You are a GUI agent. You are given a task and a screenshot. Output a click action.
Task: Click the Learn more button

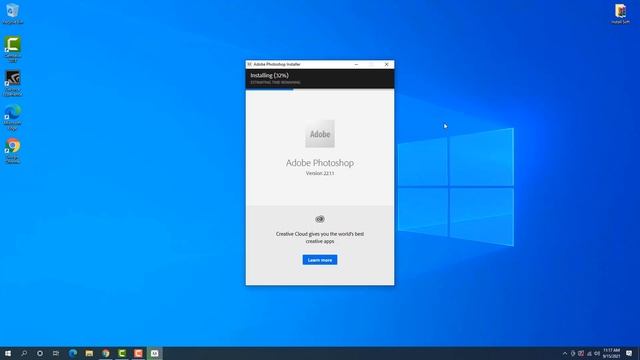(320, 260)
